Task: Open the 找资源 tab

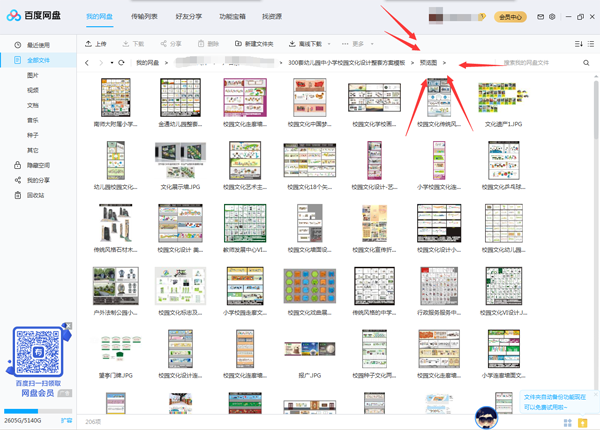Action: [272, 16]
